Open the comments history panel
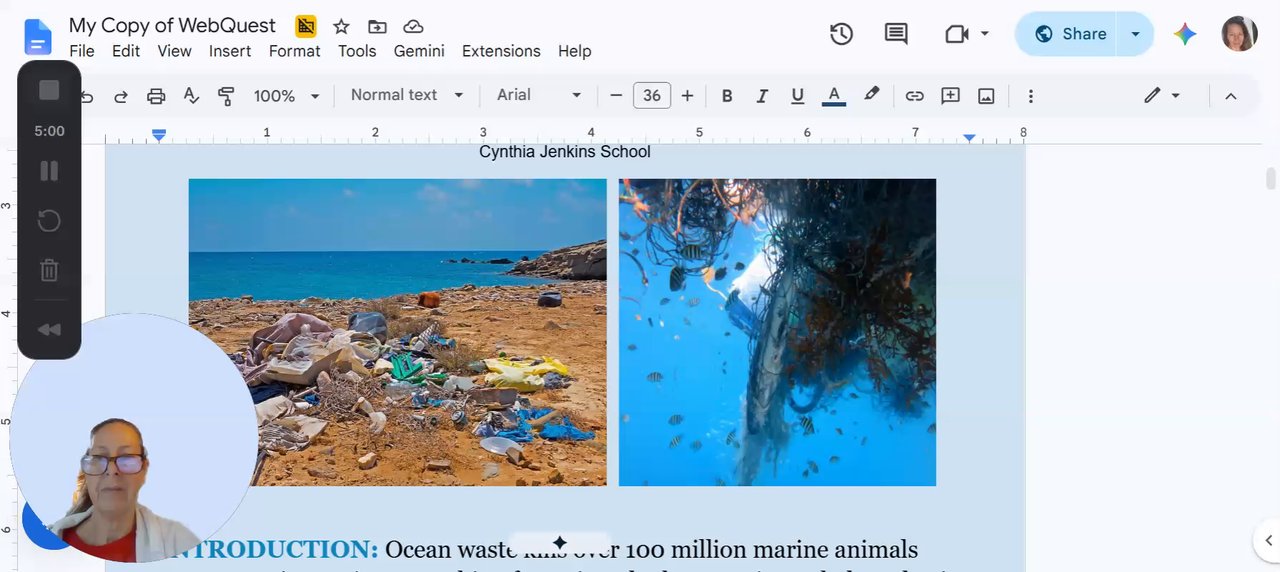Screen dimensions: 1280x572 pyautogui.click(x=896, y=34)
